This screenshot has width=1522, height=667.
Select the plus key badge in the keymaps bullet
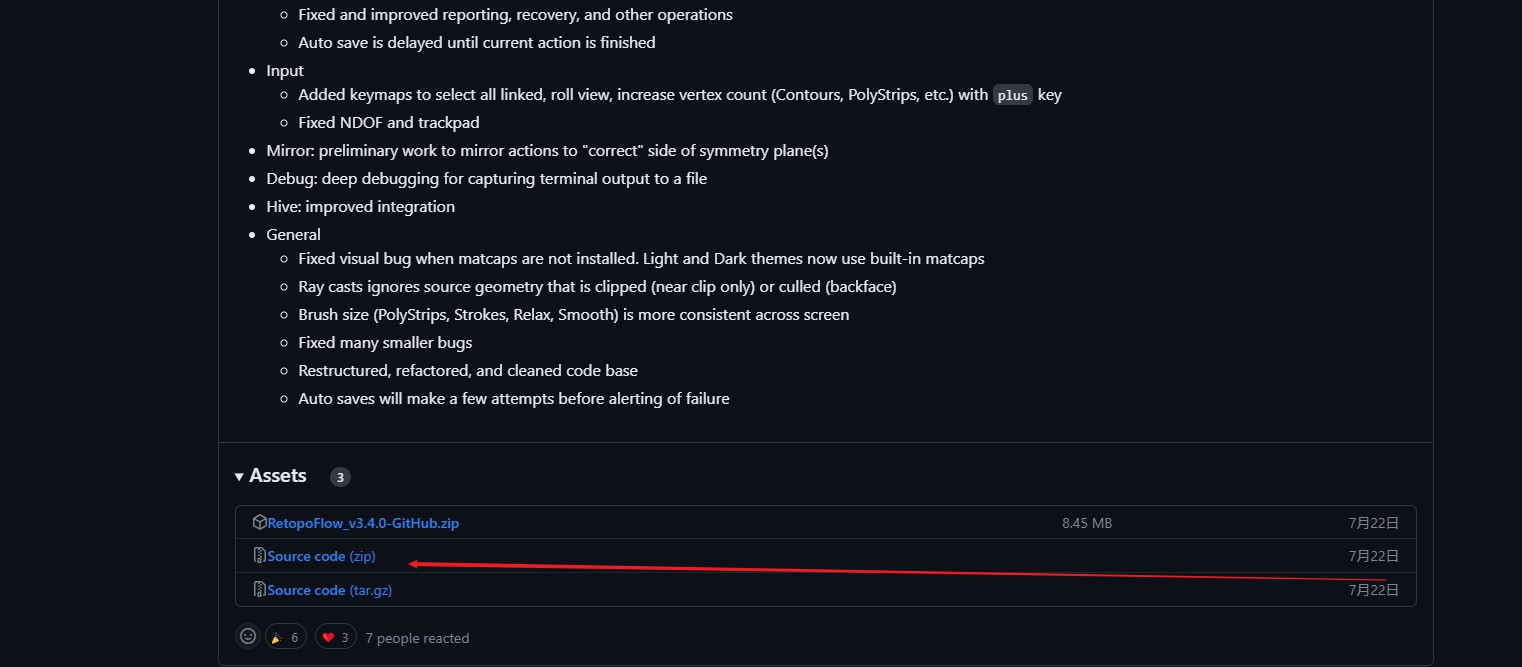(1012, 95)
